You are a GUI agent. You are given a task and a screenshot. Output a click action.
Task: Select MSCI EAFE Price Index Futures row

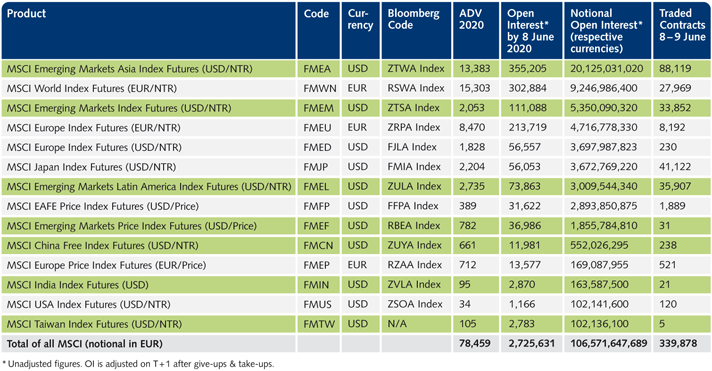coord(356,206)
